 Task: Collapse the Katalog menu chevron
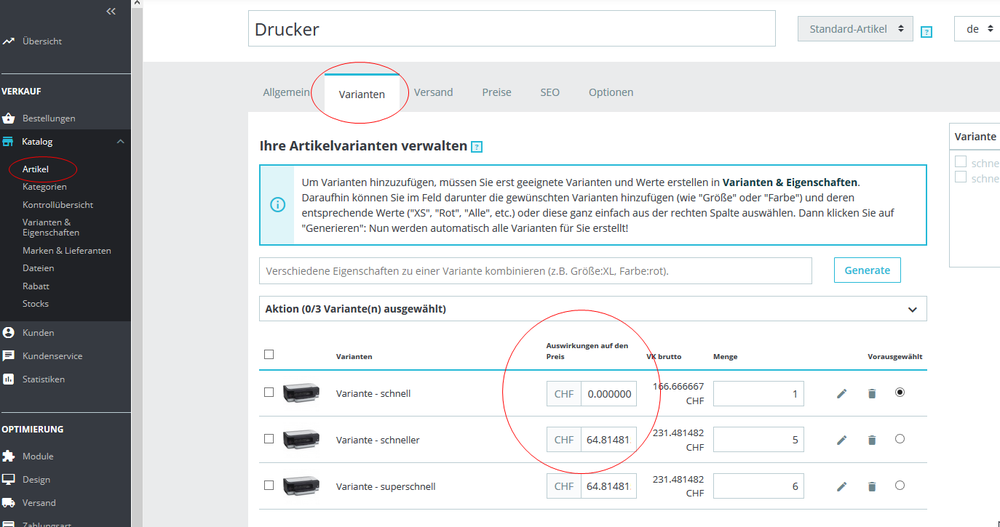pyautogui.click(x=121, y=142)
